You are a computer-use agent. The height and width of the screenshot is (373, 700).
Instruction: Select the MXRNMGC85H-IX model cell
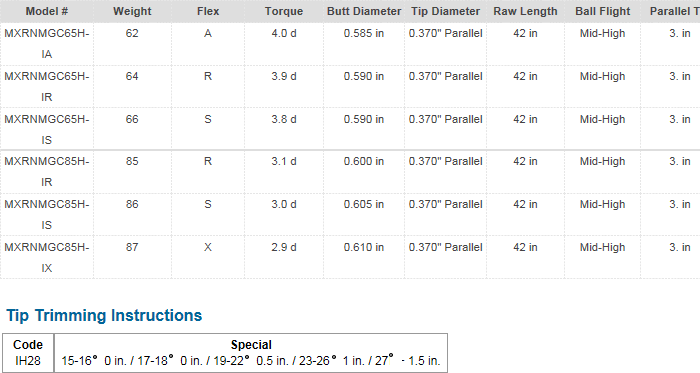(x=47, y=257)
